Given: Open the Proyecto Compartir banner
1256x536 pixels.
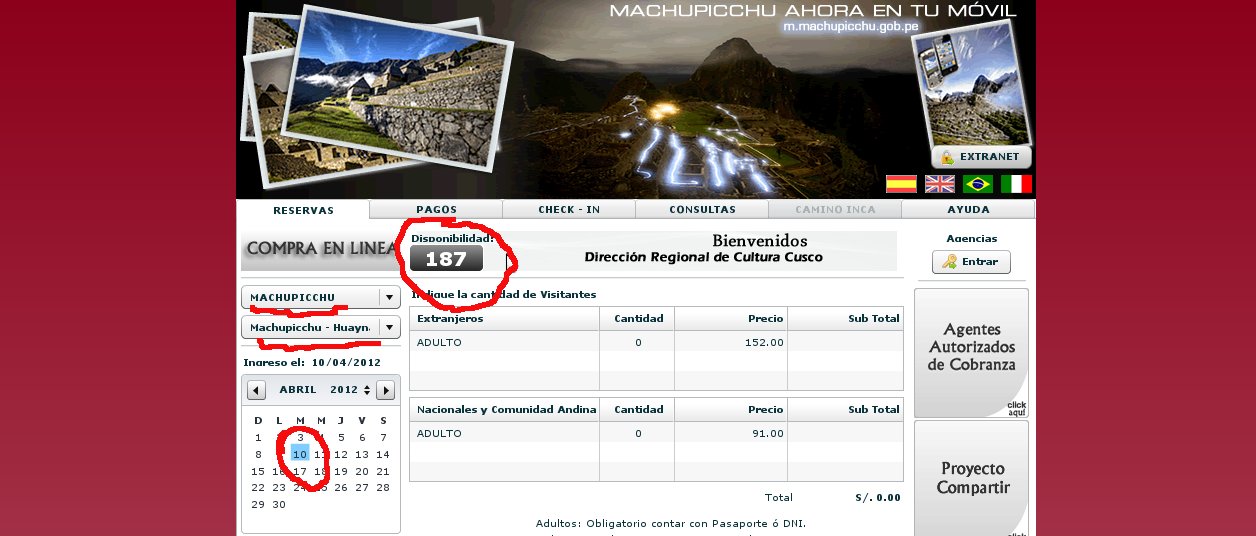Looking at the screenshot, I should [x=971, y=478].
